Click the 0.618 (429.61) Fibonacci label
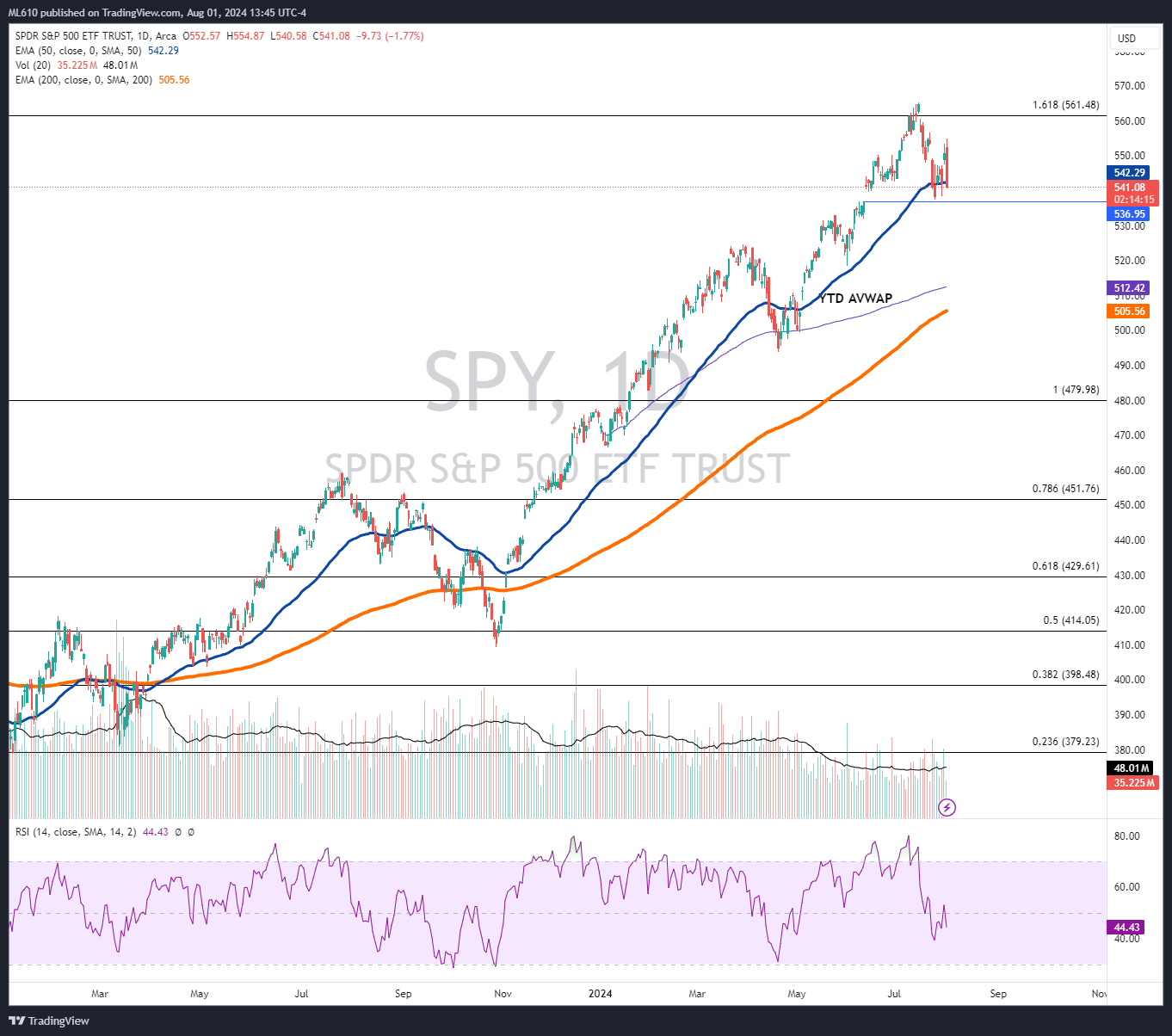1172x1036 pixels. pyautogui.click(x=1065, y=566)
